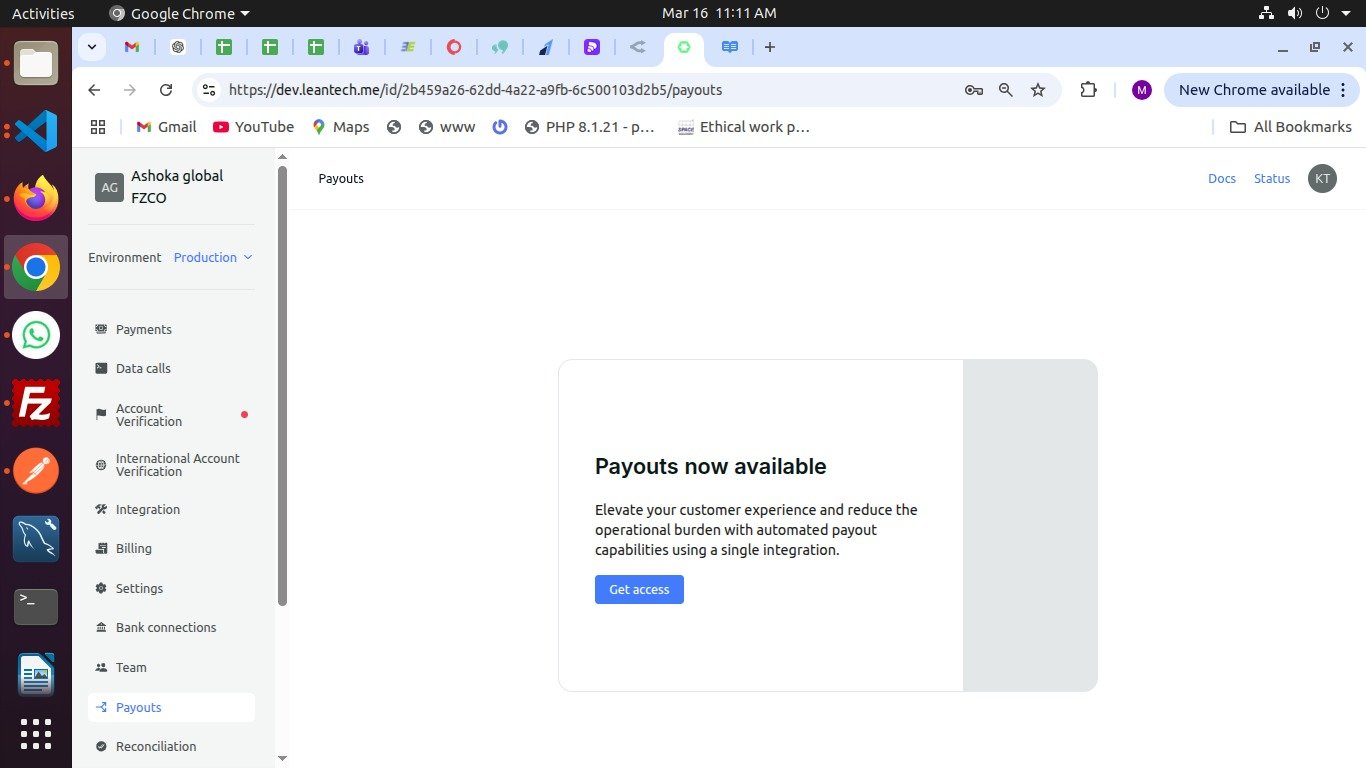Expand the Production environment dropdown
The image size is (1366, 768).
[x=213, y=257]
